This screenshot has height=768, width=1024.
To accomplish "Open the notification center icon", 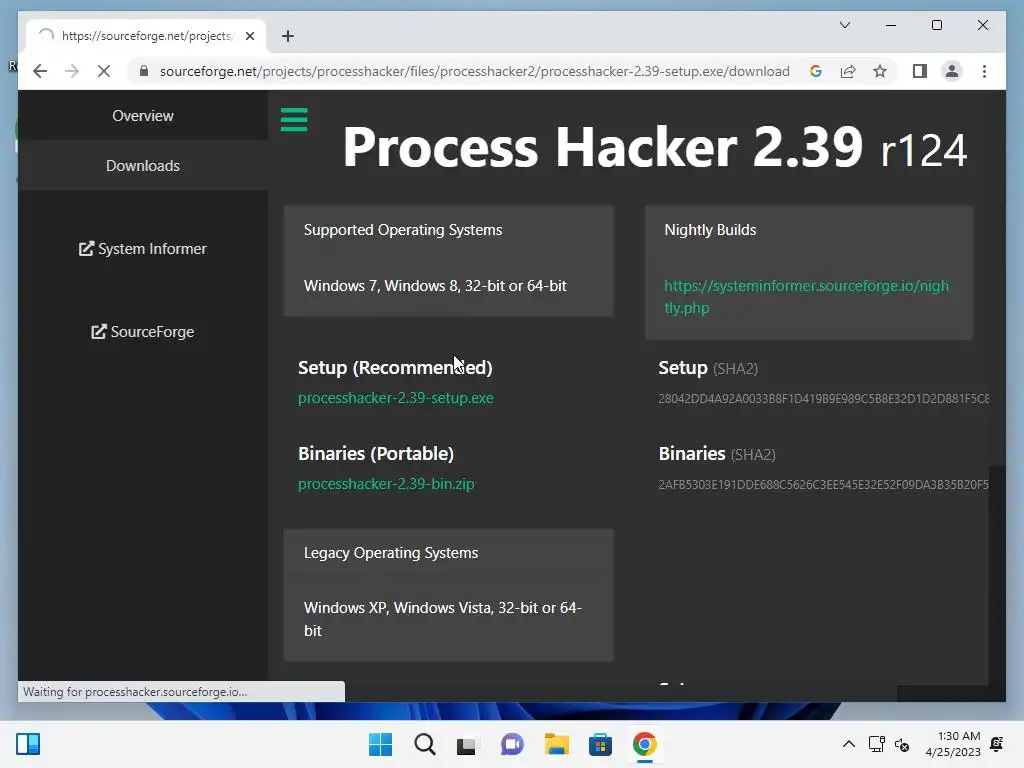I will tap(997, 744).
